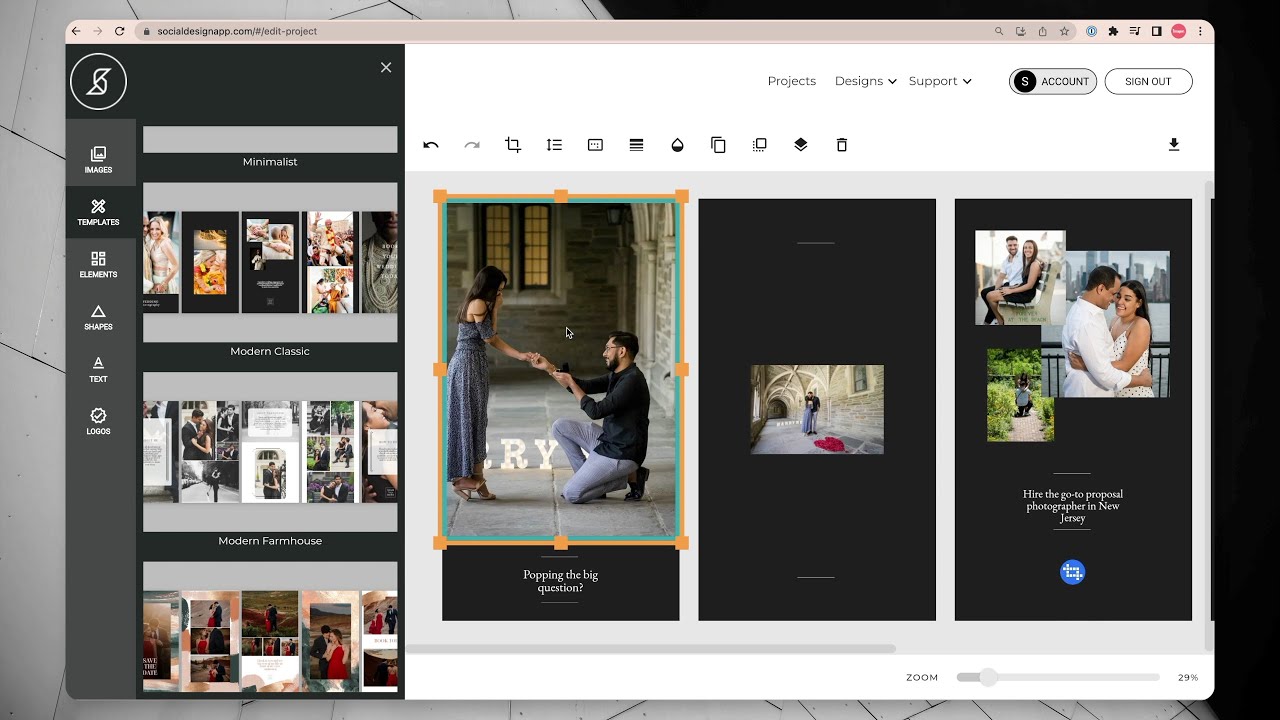Click the browser share icon

(x=1042, y=31)
